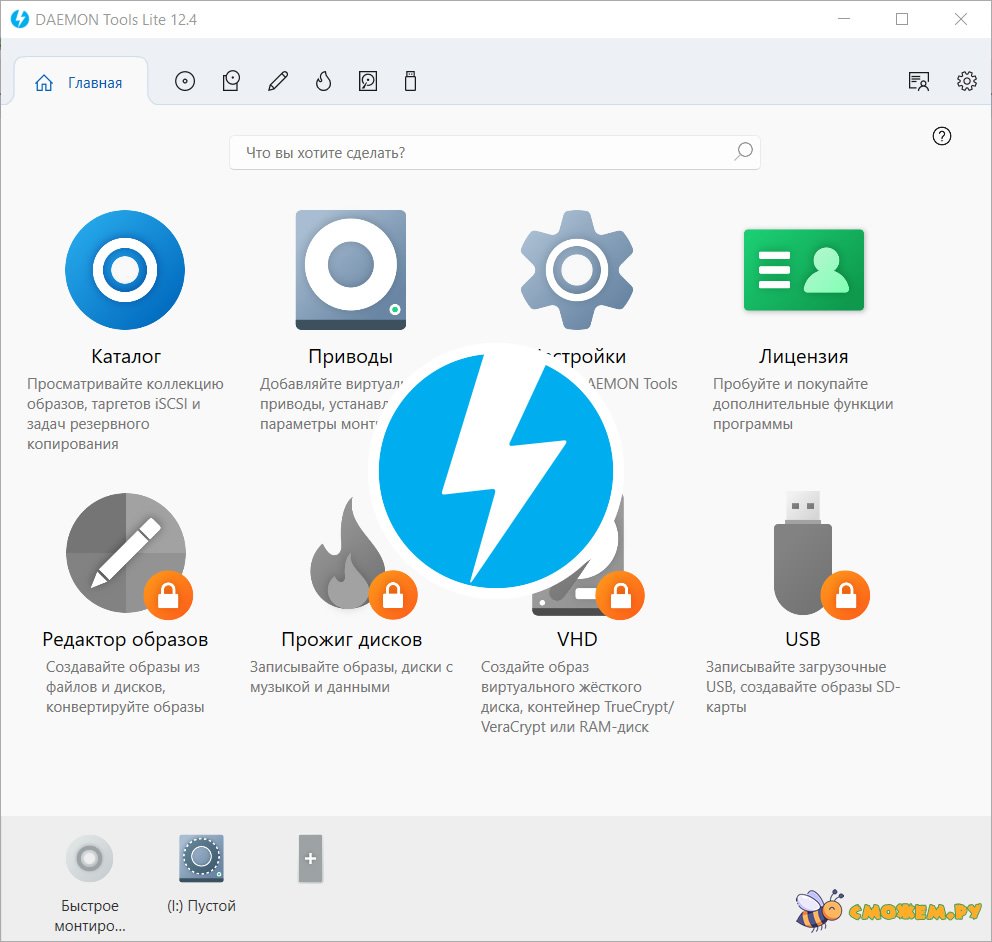Viewport: 992px width, 942px height.
Task: Add a new virtual drive with plus button
Action: tap(311, 859)
